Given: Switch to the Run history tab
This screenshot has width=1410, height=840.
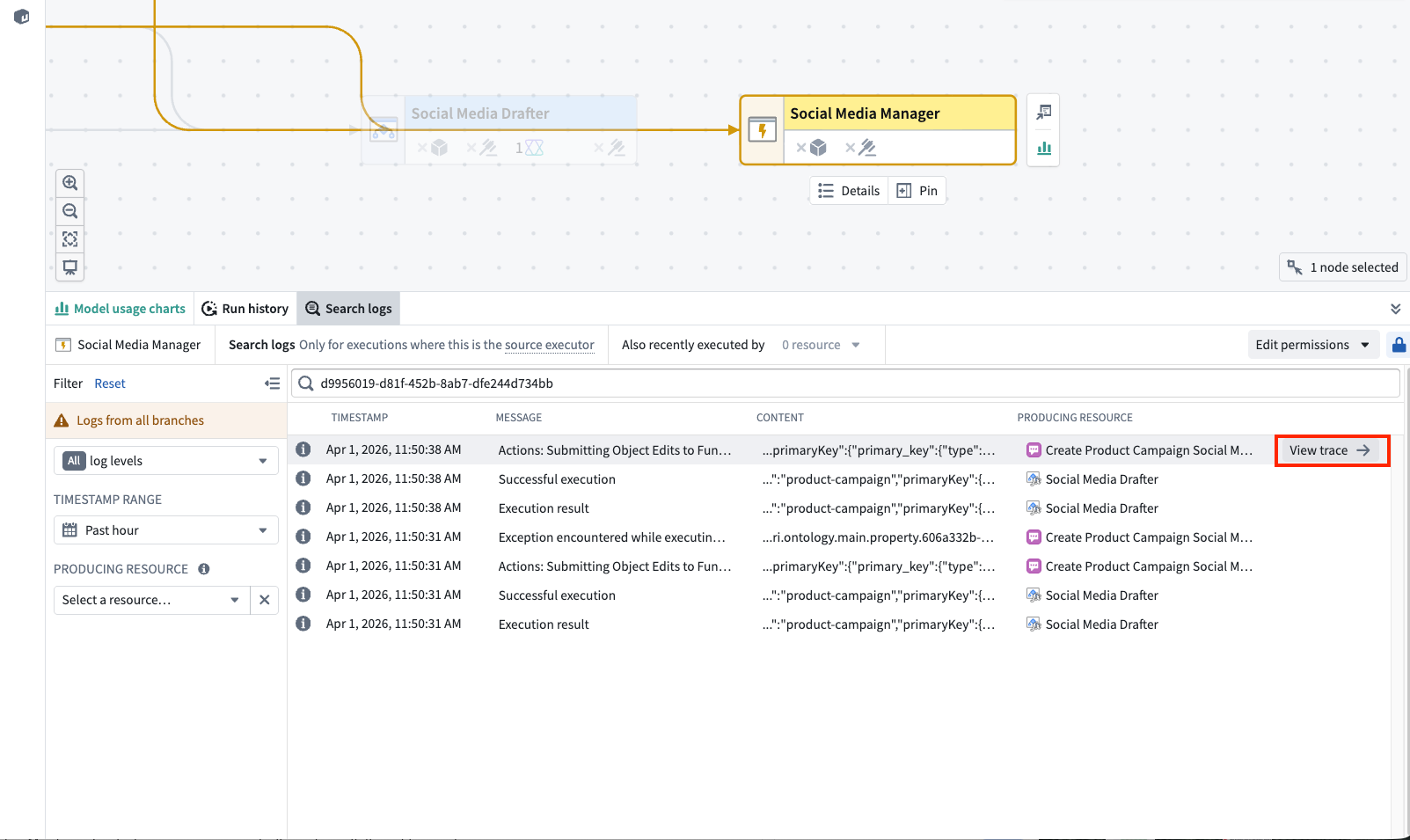Looking at the screenshot, I should 245,308.
